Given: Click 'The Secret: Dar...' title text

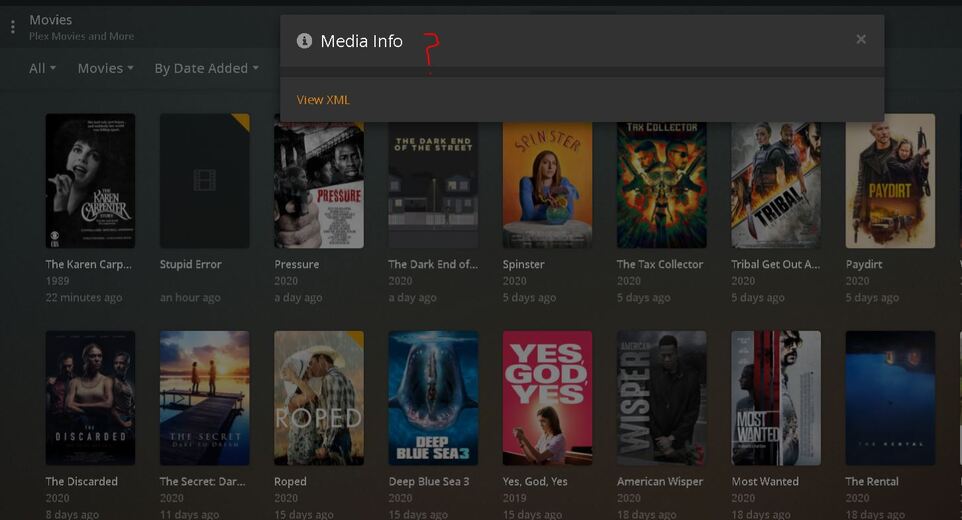Looking at the screenshot, I should pyautogui.click(x=202, y=481).
